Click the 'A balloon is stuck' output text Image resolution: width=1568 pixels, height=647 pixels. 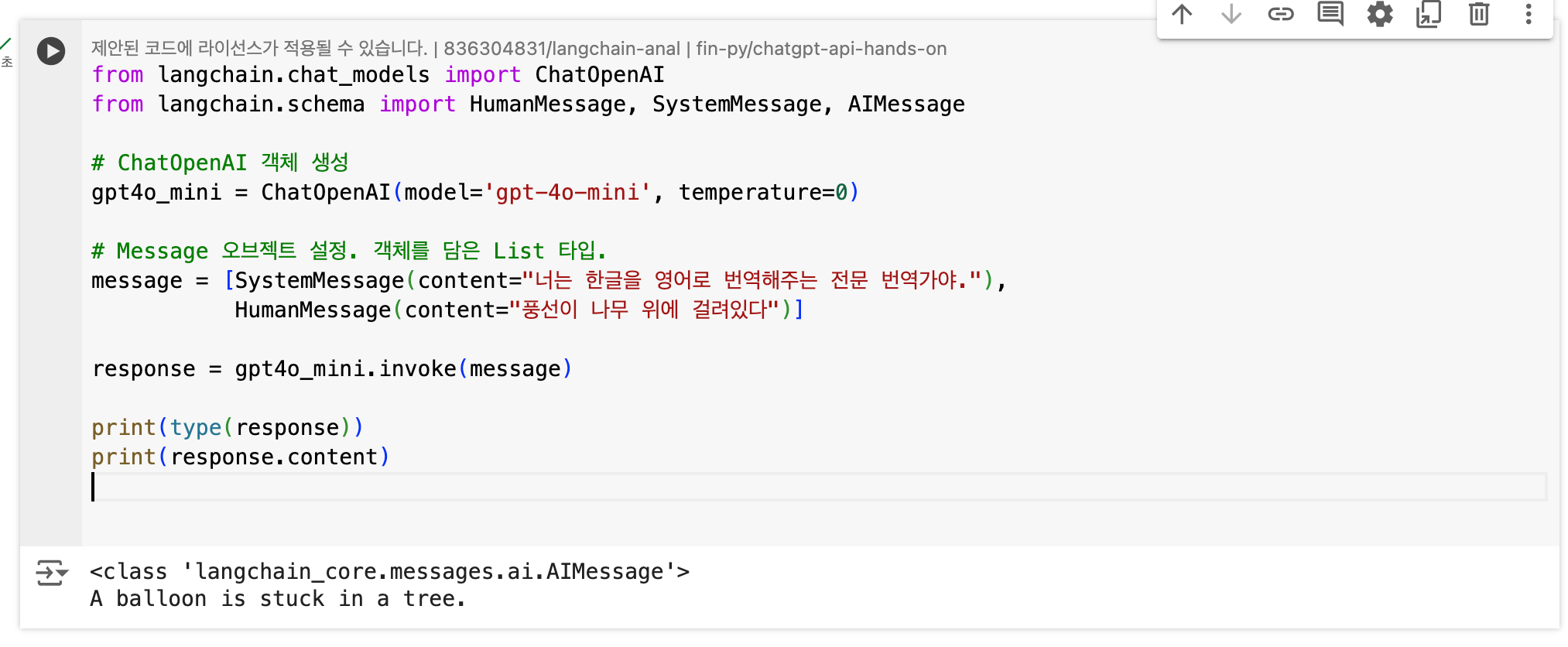[x=278, y=598]
